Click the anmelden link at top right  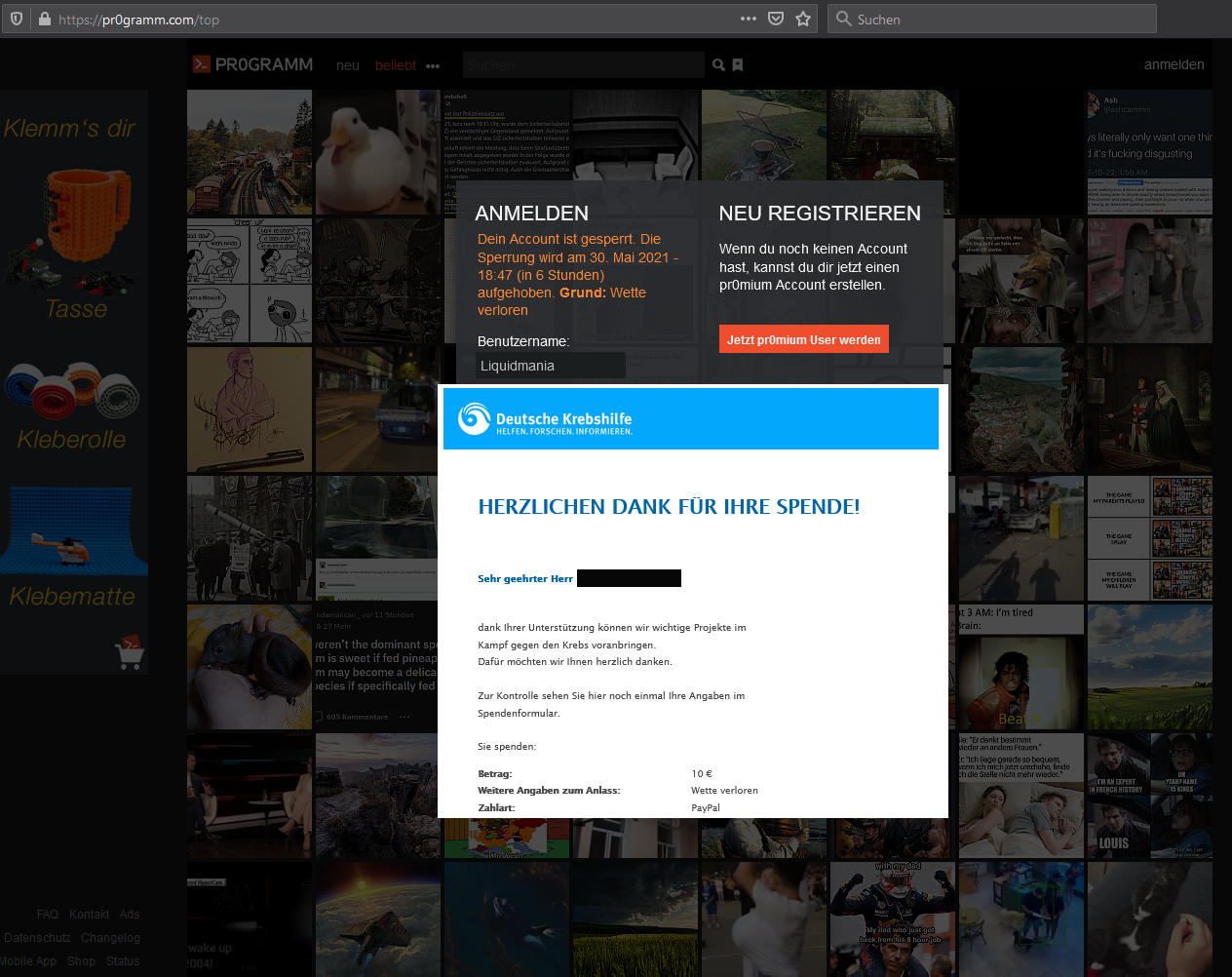tap(1174, 64)
